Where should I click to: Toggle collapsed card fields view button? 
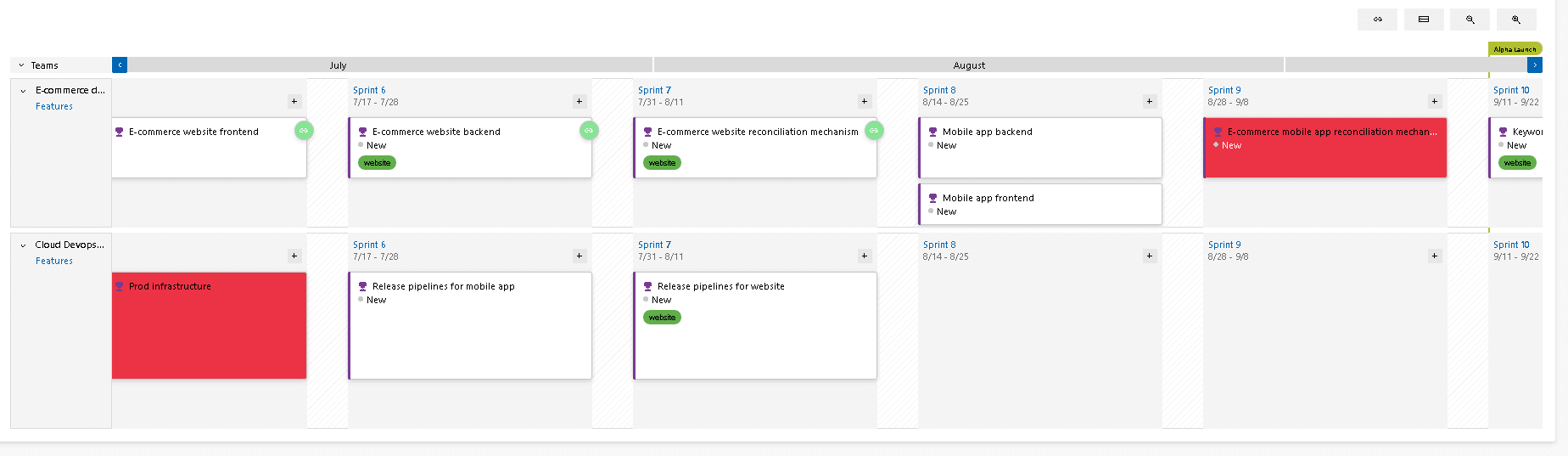1424,20
